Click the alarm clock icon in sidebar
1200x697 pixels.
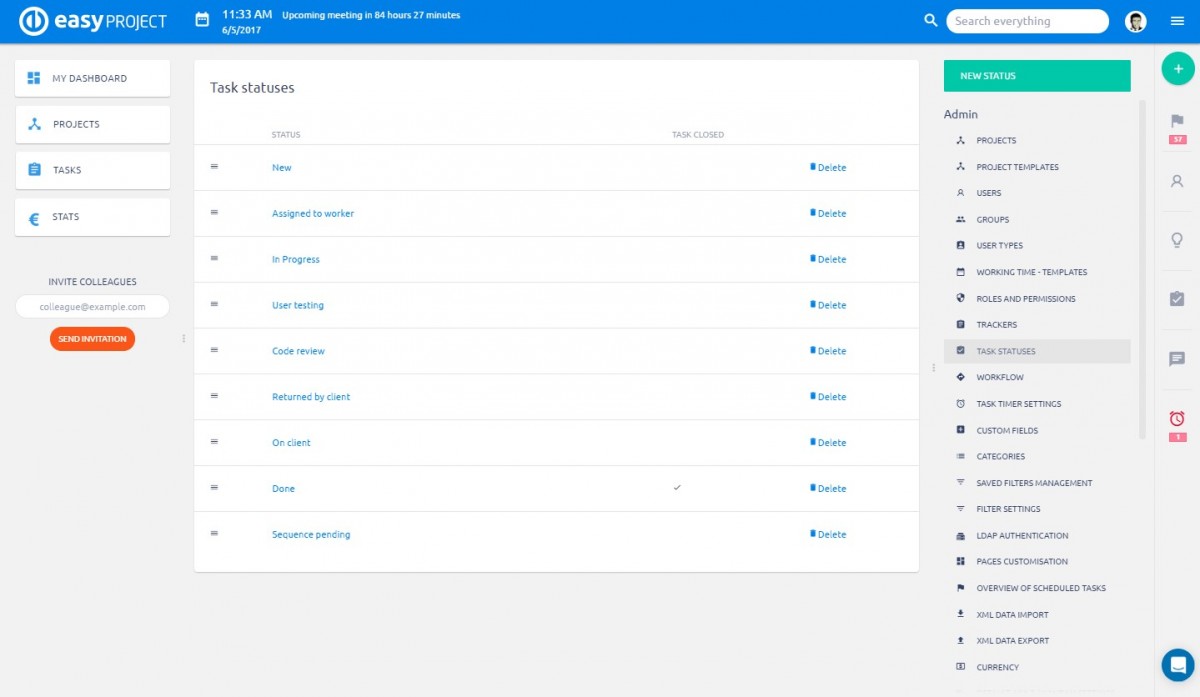[1177, 418]
